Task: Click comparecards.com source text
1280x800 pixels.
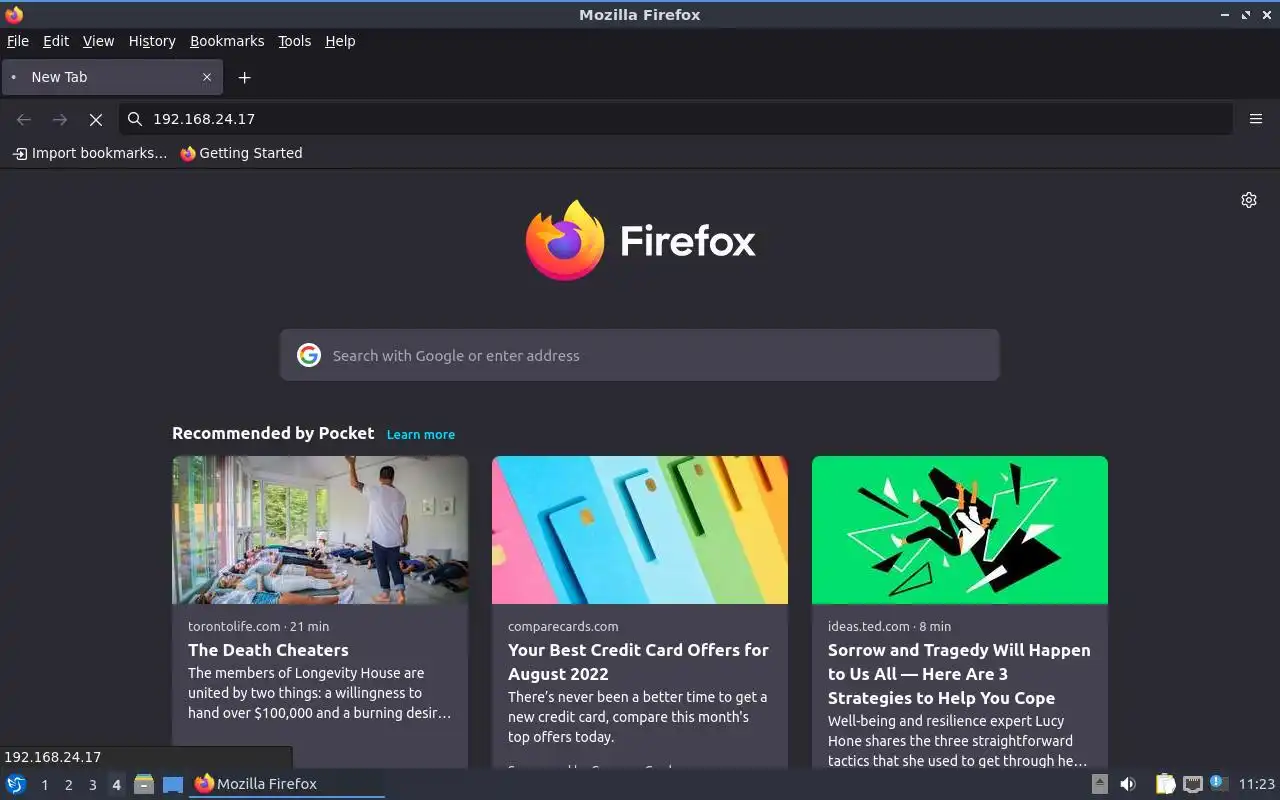Action: [563, 627]
